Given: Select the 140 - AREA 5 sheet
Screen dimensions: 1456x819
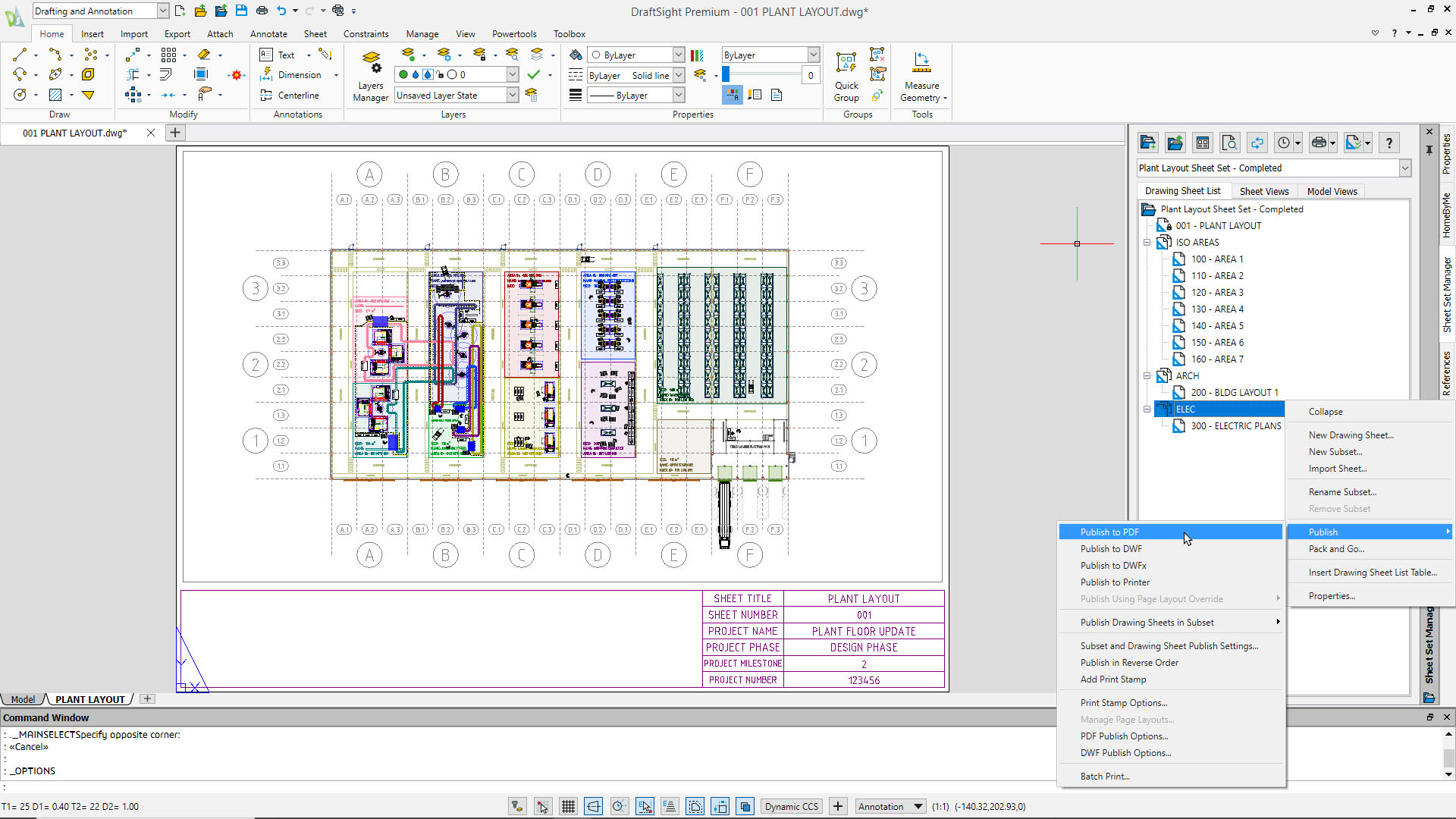Looking at the screenshot, I should [x=1216, y=325].
